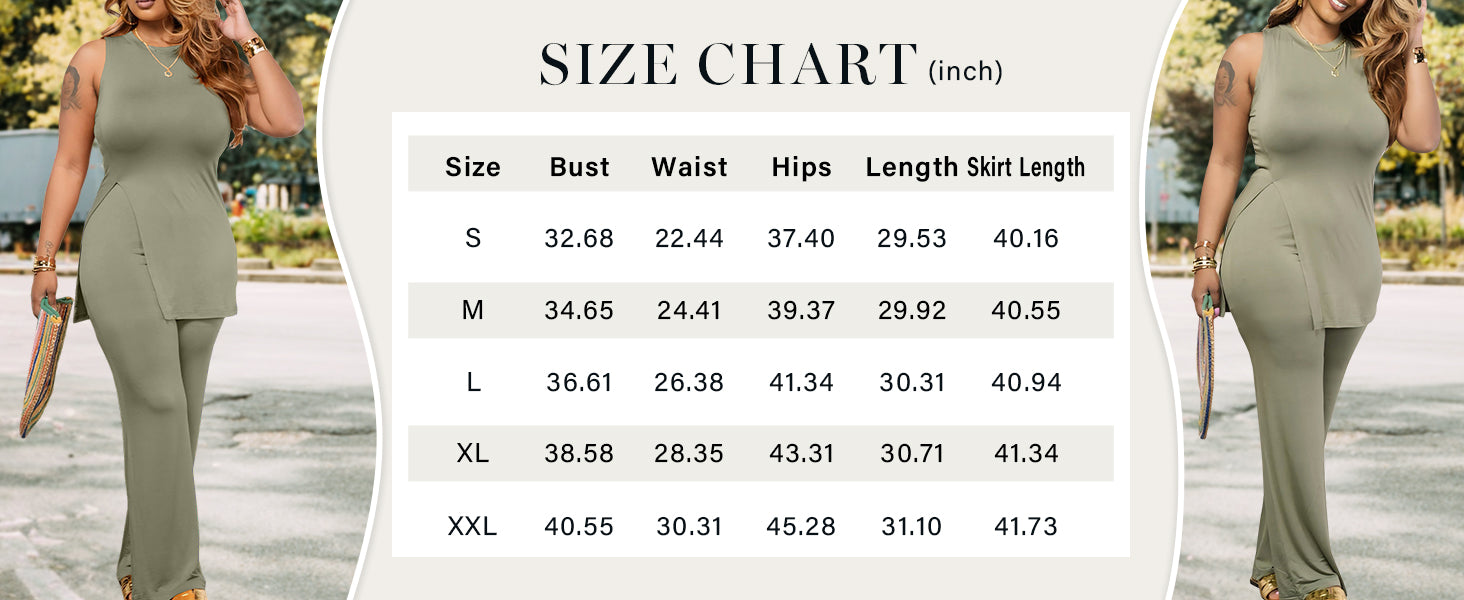Select the XL row label
1464x600 pixels.
[x=473, y=453]
